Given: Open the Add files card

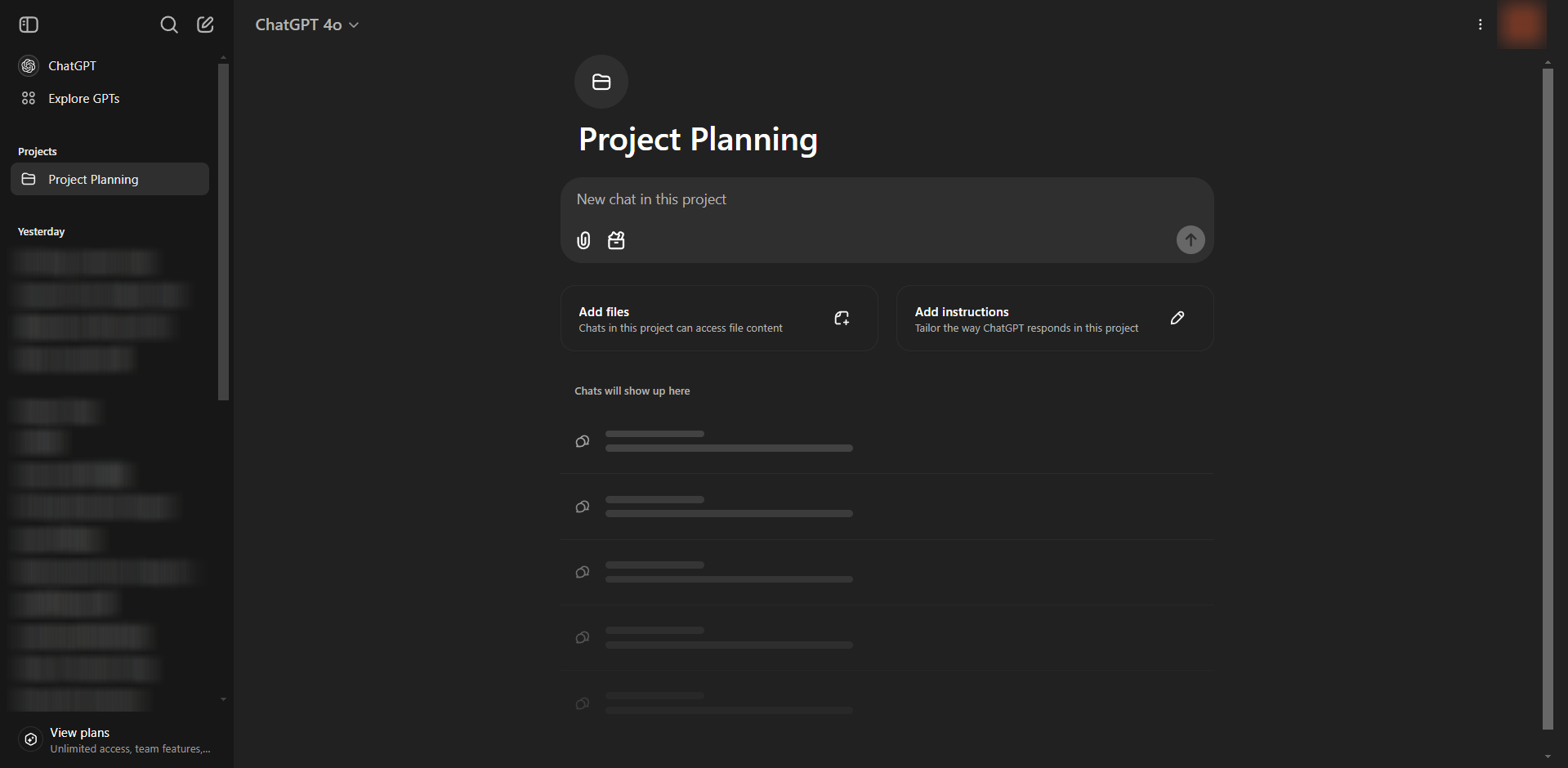Looking at the screenshot, I should [x=719, y=319].
